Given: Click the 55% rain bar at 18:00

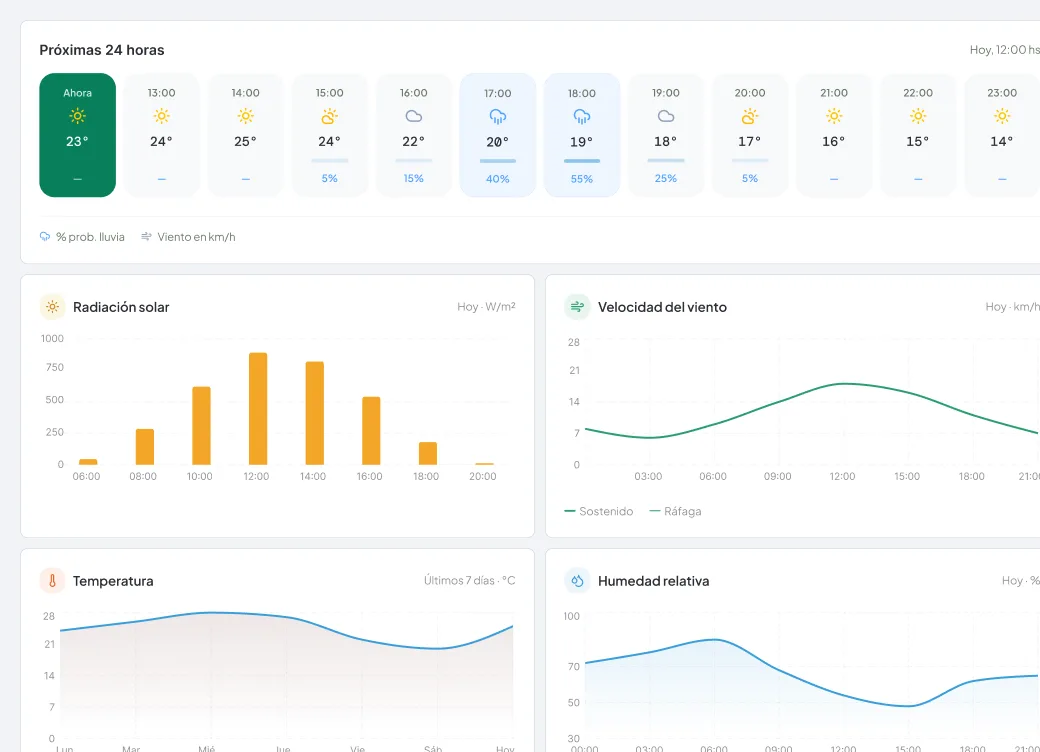Looking at the screenshot, I should [582, 161].
